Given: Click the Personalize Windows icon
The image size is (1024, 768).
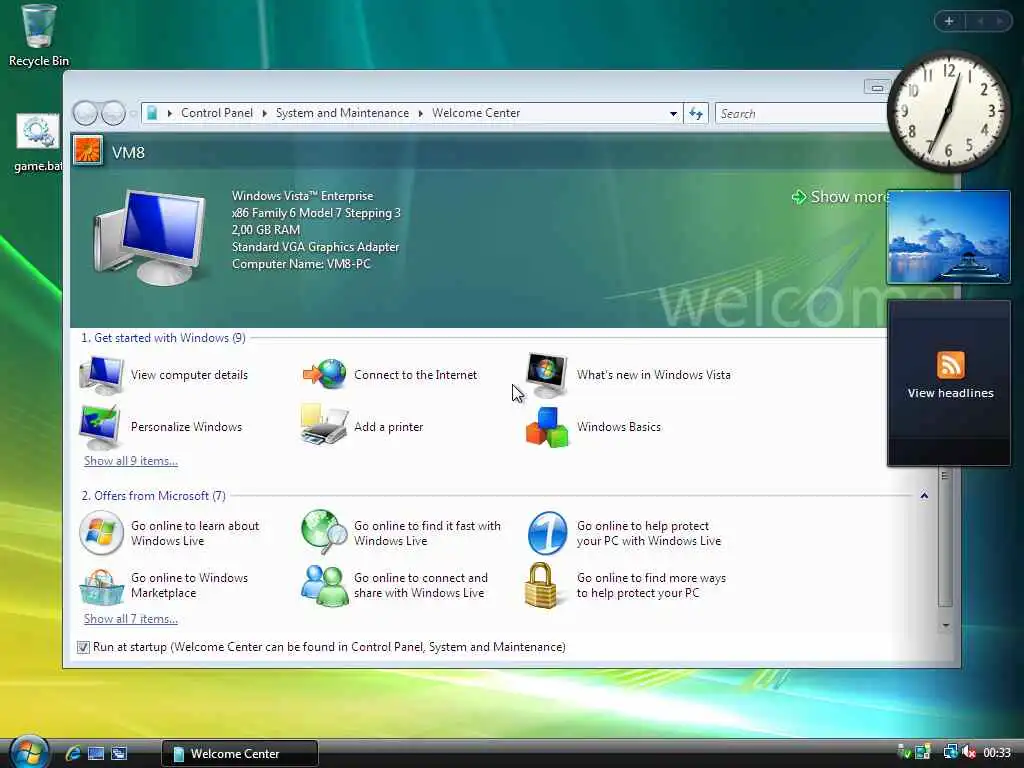Looking at the screenshot, I should pyautogui.click(x=100, y=427).
